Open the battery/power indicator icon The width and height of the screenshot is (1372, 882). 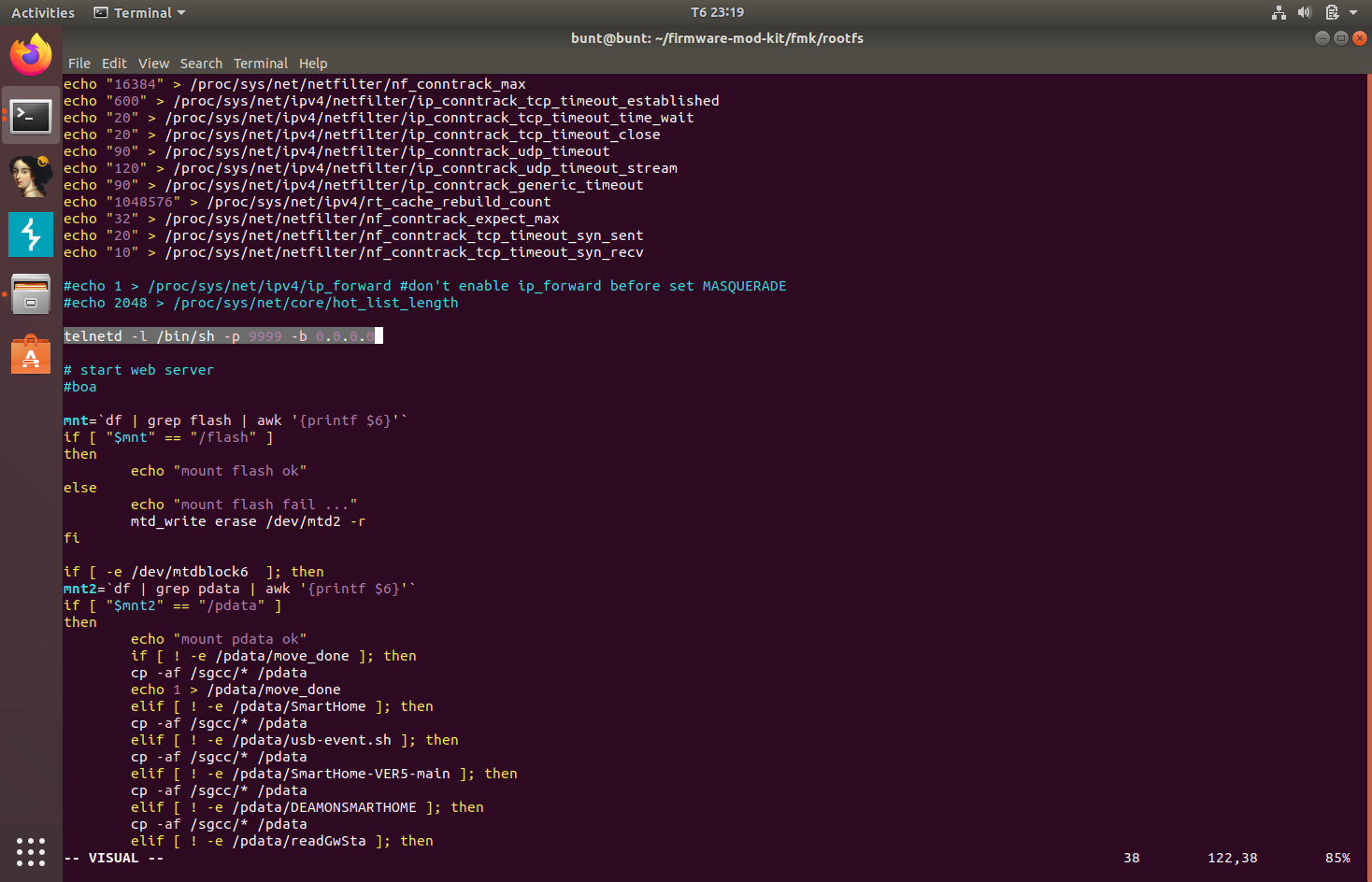[1332, 12]
